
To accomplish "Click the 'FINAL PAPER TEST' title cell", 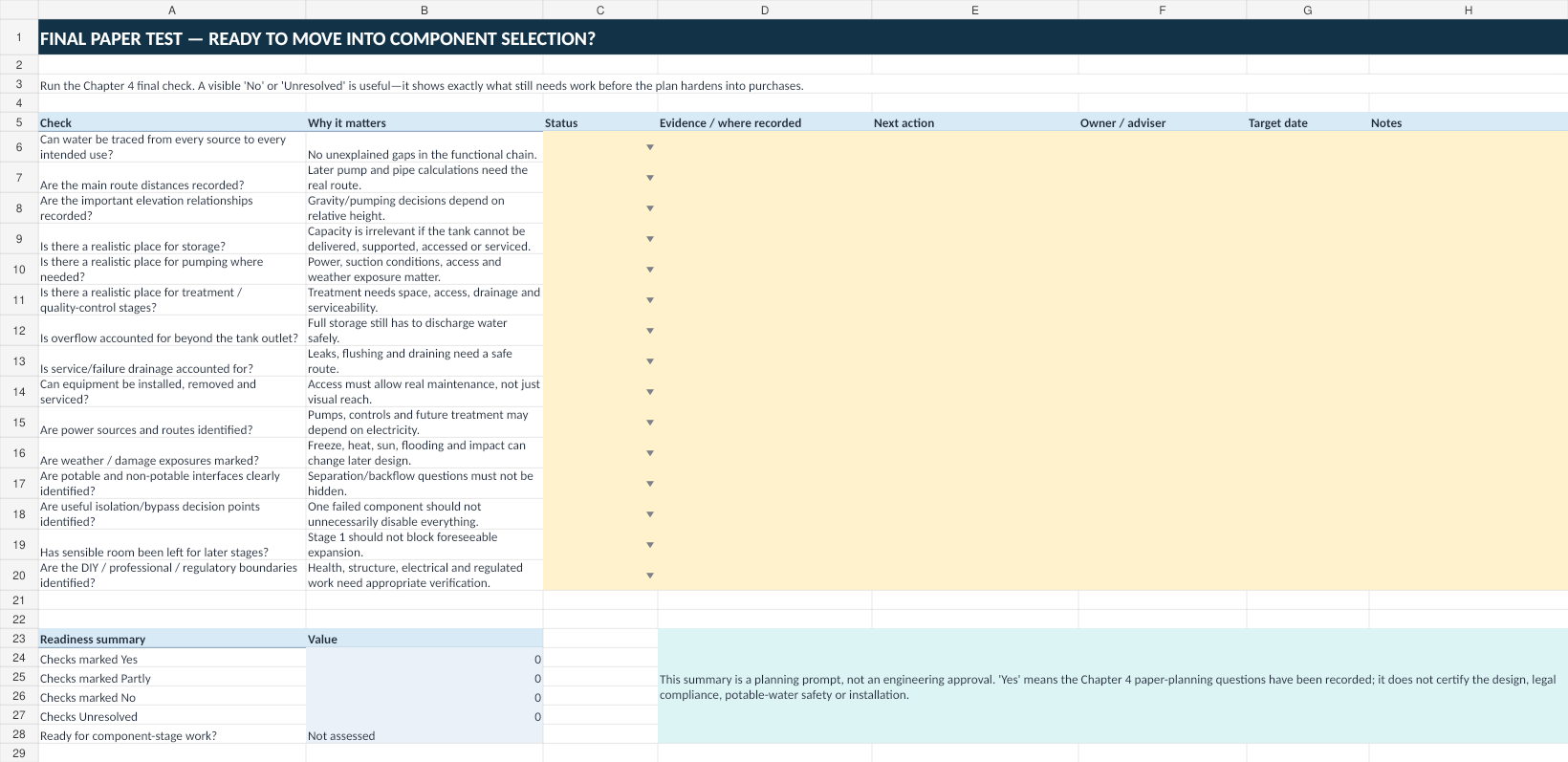I will 803,38.
